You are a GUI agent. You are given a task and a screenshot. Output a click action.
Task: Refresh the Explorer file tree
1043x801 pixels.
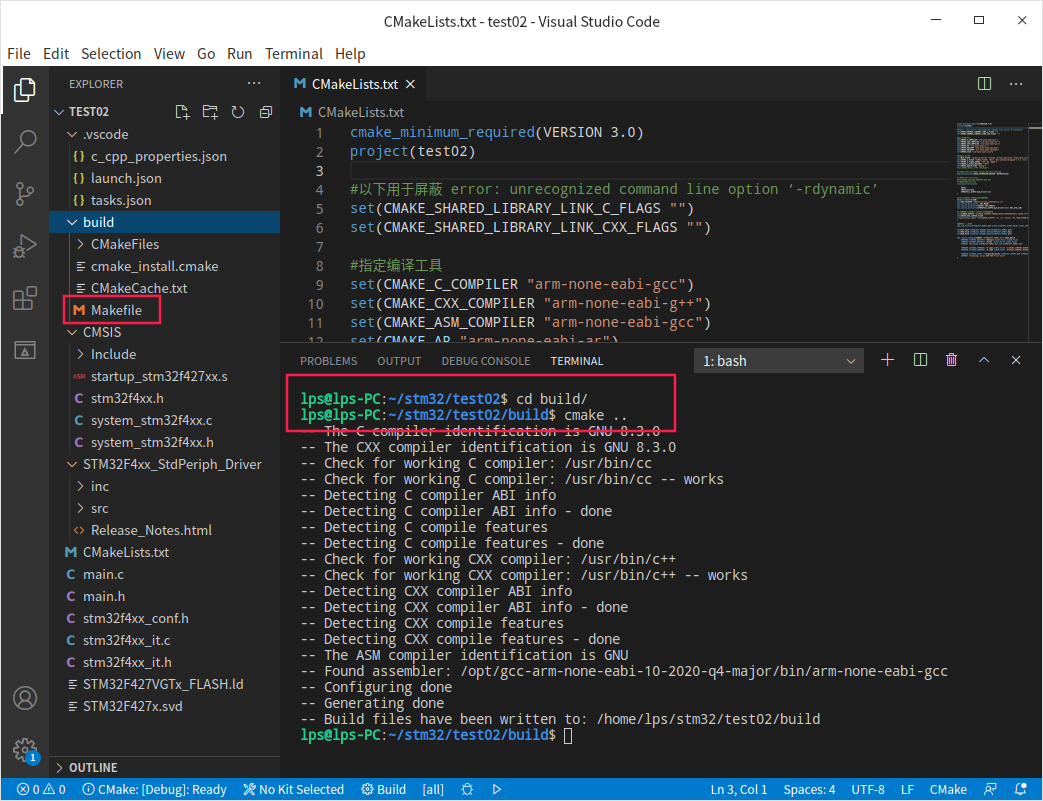coord(237,111)
